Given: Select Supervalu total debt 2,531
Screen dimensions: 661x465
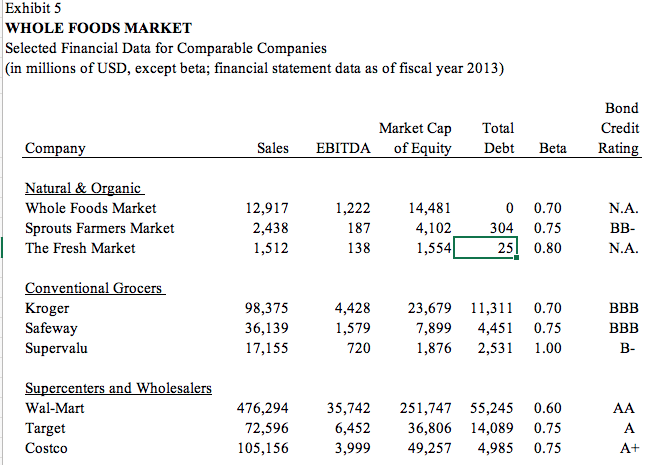Looking at the screenshot, I should point(496,348).
